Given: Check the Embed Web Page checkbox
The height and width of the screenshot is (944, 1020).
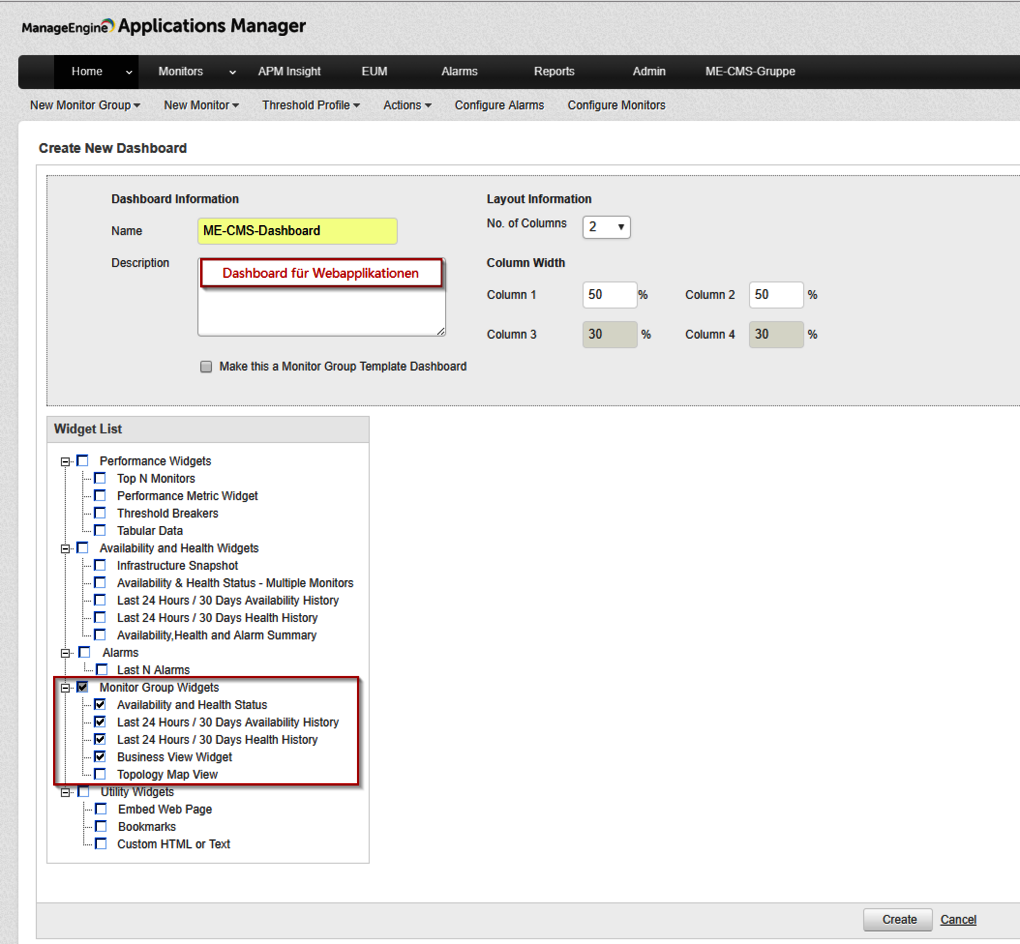Looking at the screenshot, I should (101, 809).
